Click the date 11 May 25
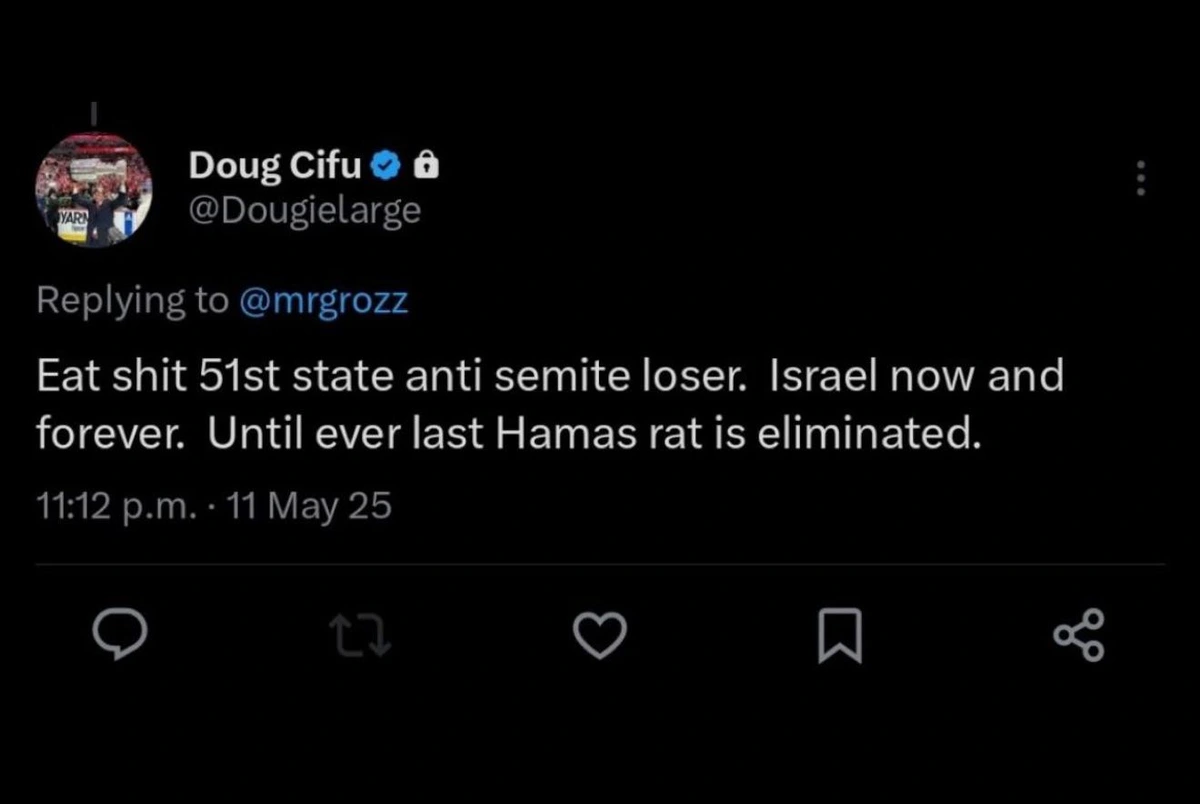The image size is (1200, 804). [309, 507]
